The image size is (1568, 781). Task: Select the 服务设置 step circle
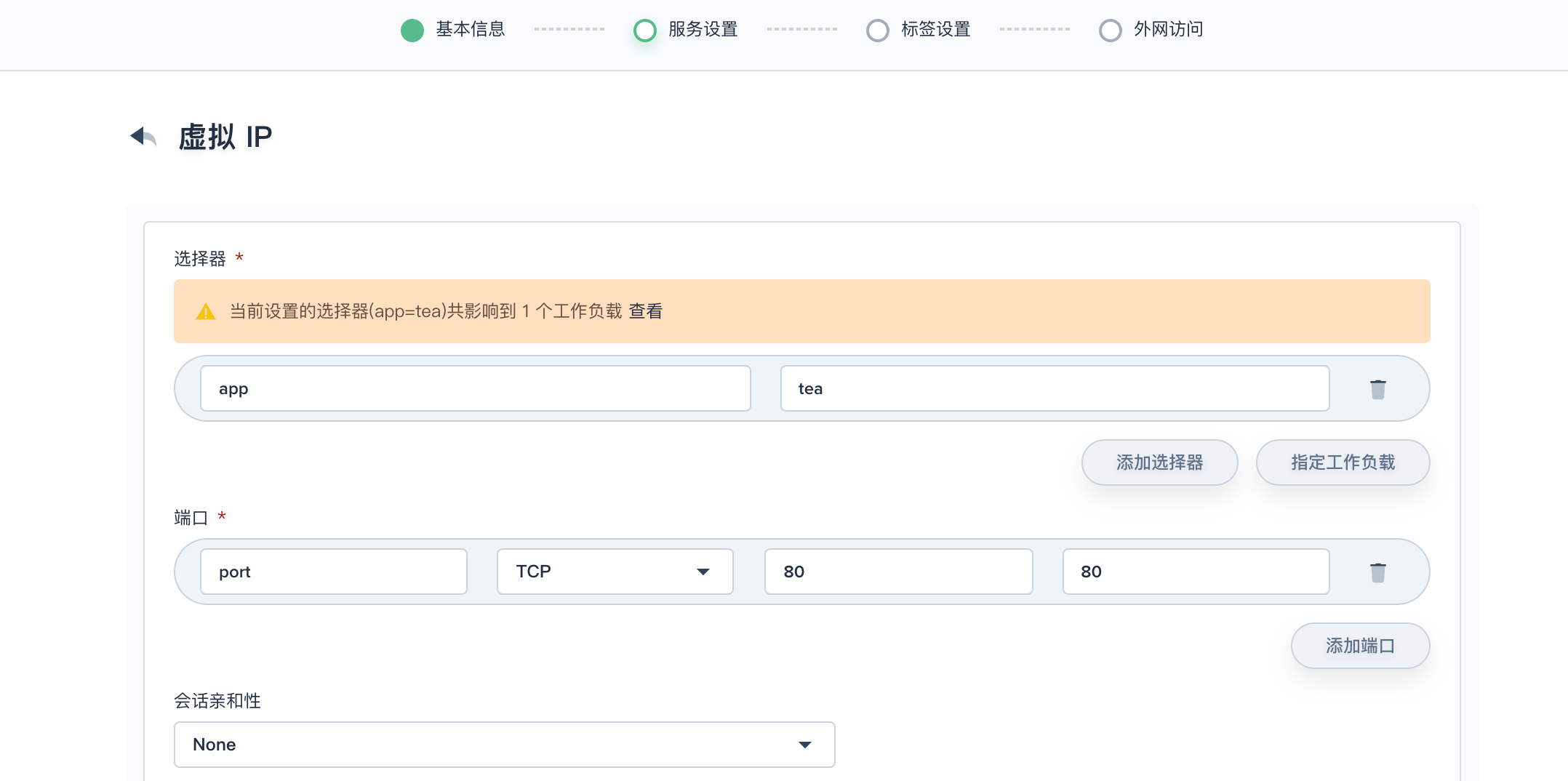pyautogui.click(x=645, y=30)
